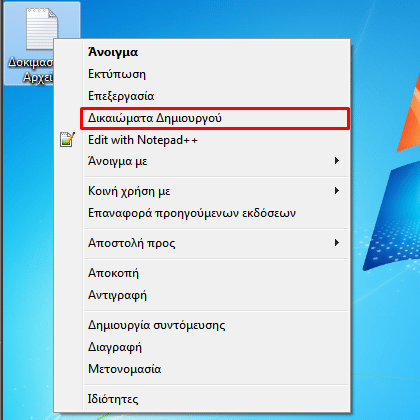
Task: Open the Άνοιγμα με menu item
Action: [x=118, y=161]
